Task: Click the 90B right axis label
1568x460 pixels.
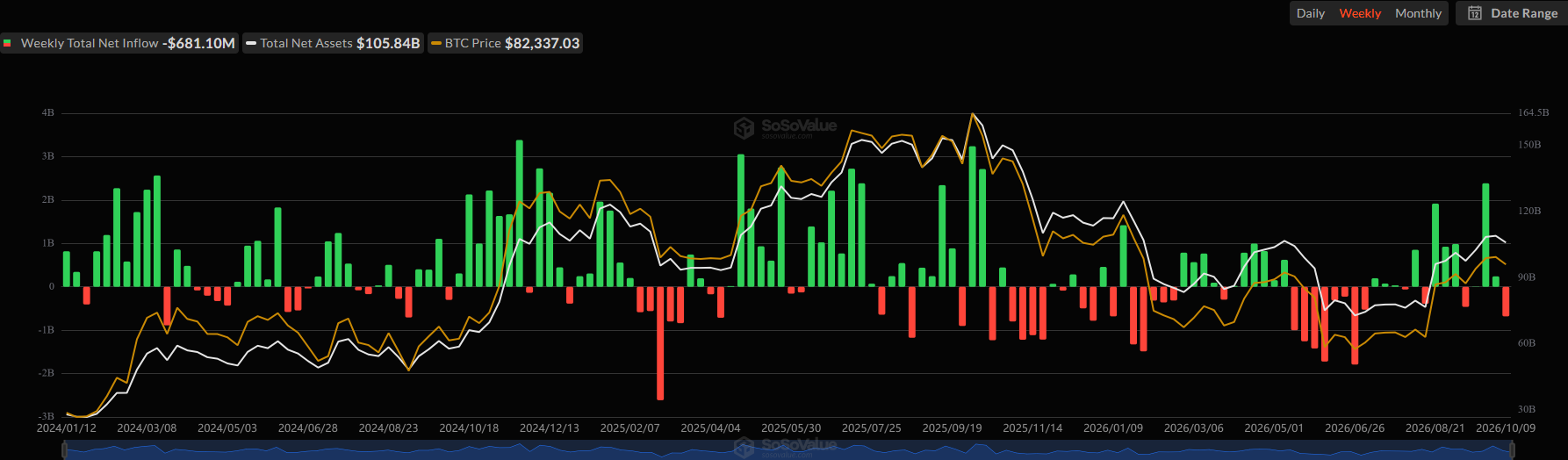Action: [x=1527, y=277]
